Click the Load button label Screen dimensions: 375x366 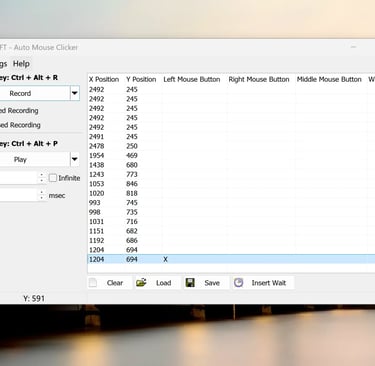point(163,283)
